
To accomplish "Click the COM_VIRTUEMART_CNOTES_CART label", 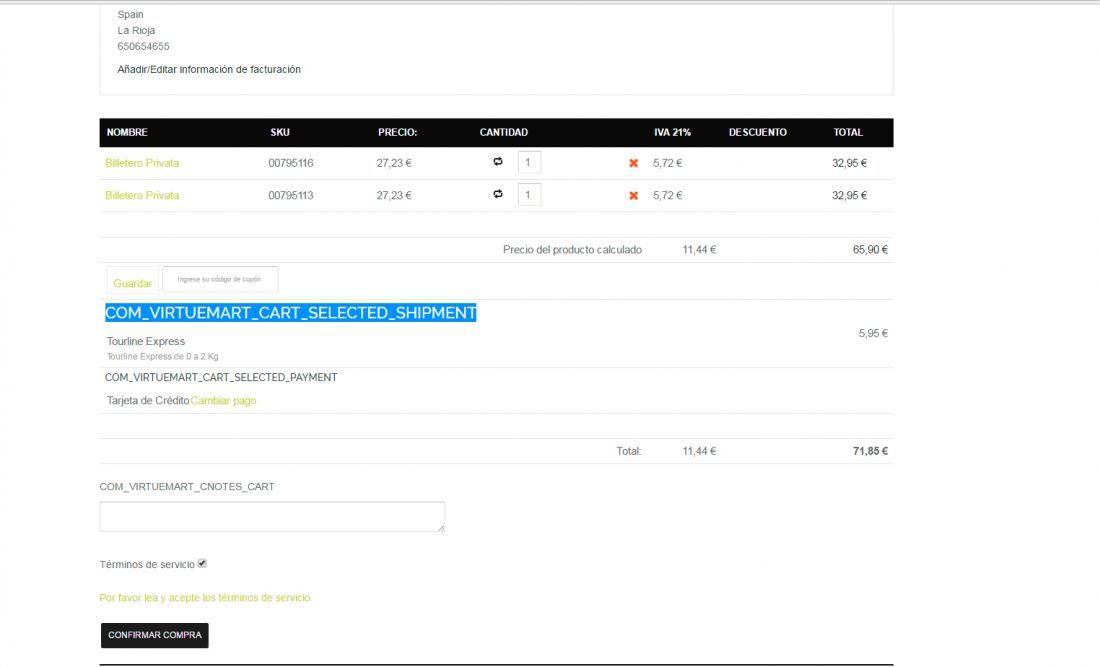I will pos(187,487).
